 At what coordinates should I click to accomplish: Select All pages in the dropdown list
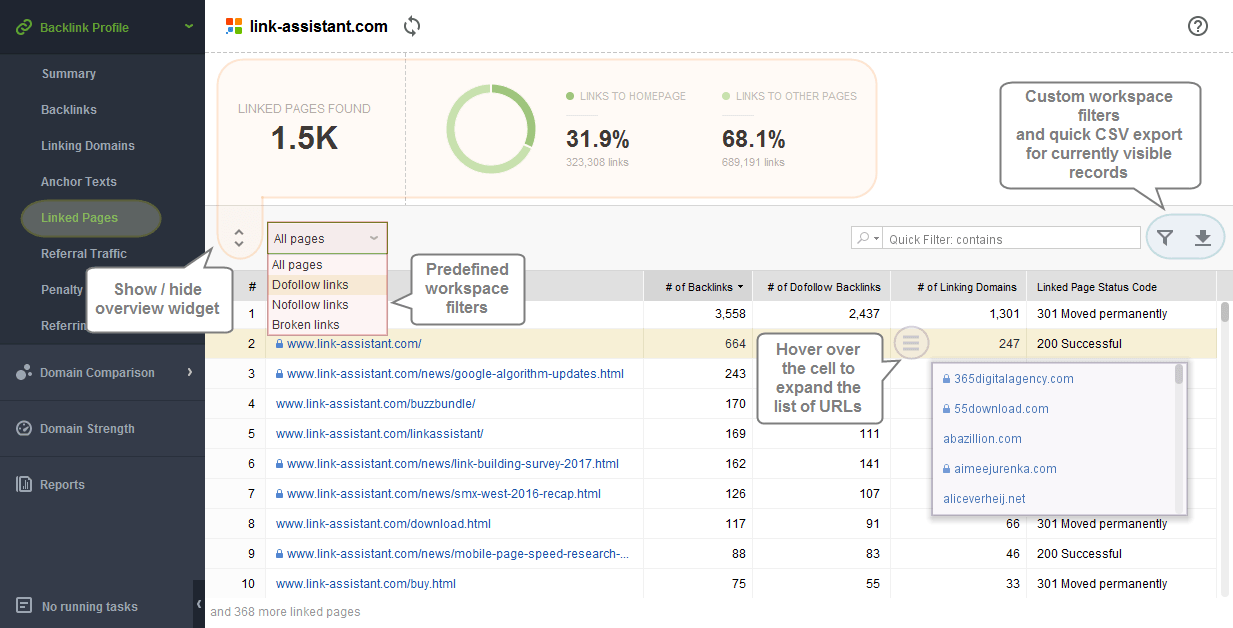327,265
